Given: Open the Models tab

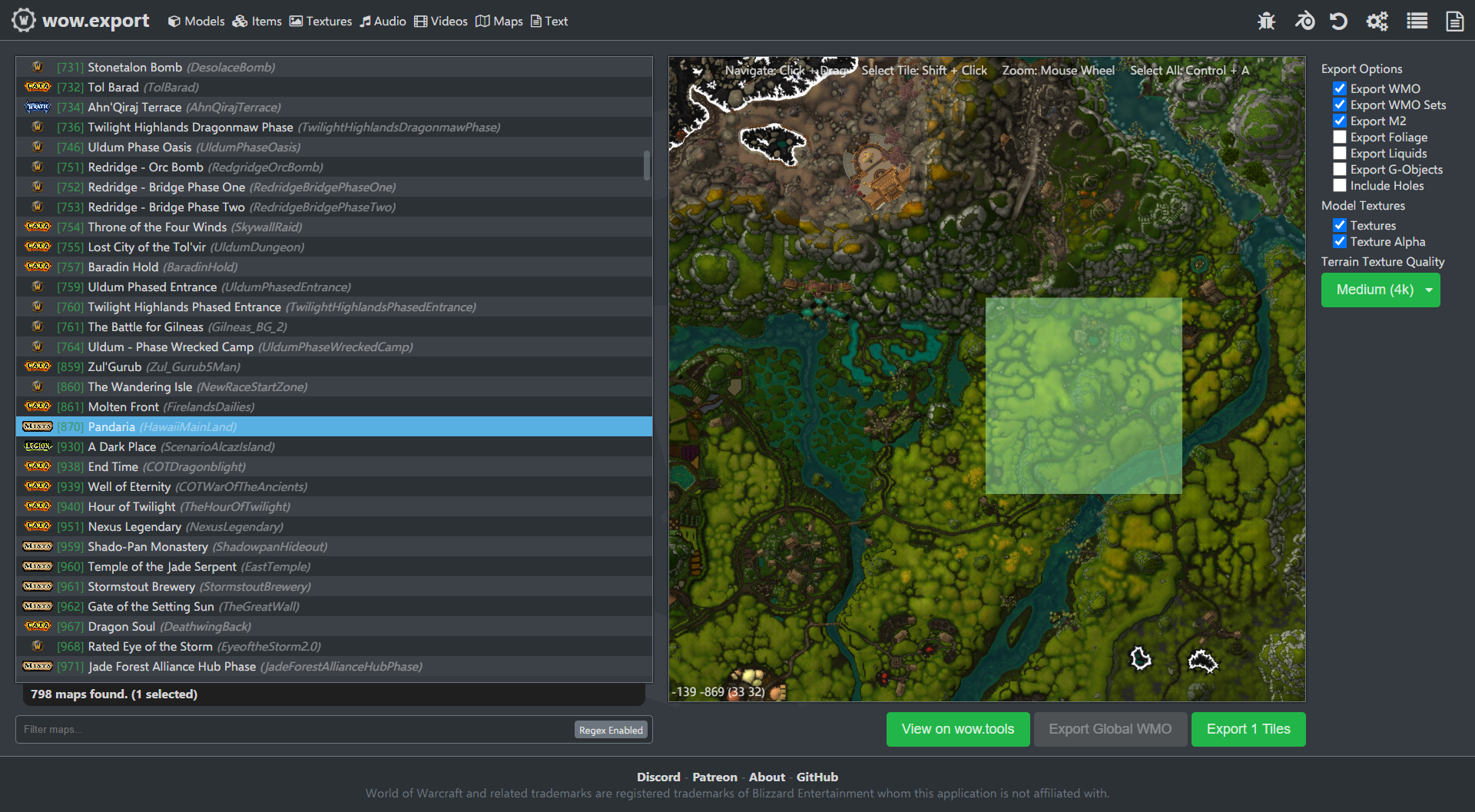Looking at the screenshot, I should pos(197,22).
